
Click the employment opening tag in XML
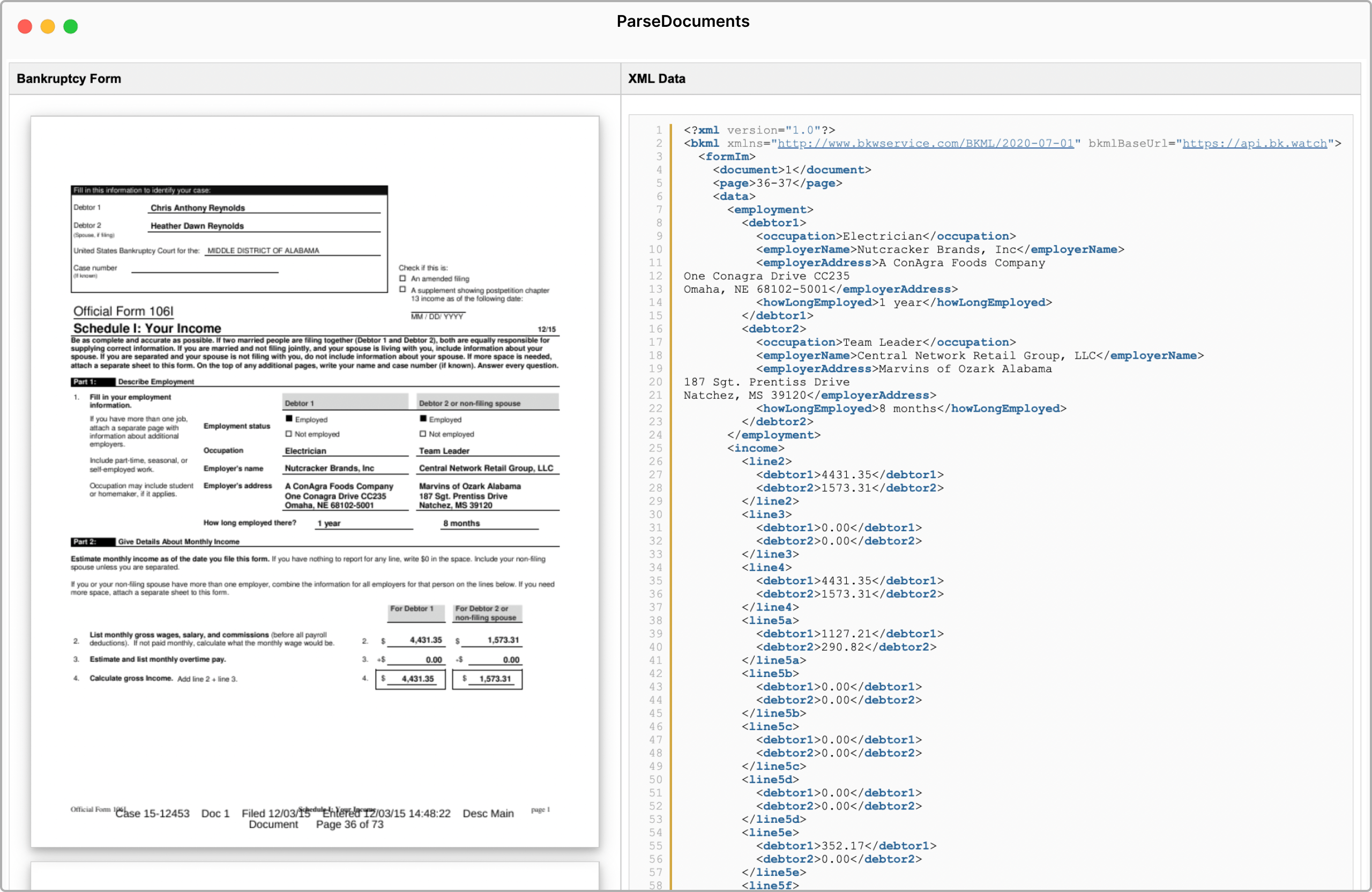(x=770, y=210)
